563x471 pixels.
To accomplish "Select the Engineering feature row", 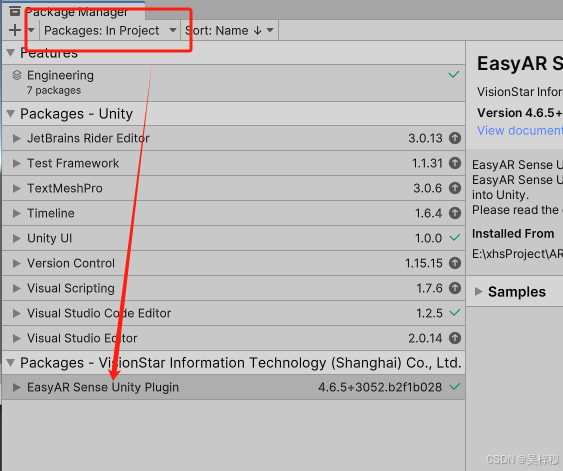I will [233, 83].
